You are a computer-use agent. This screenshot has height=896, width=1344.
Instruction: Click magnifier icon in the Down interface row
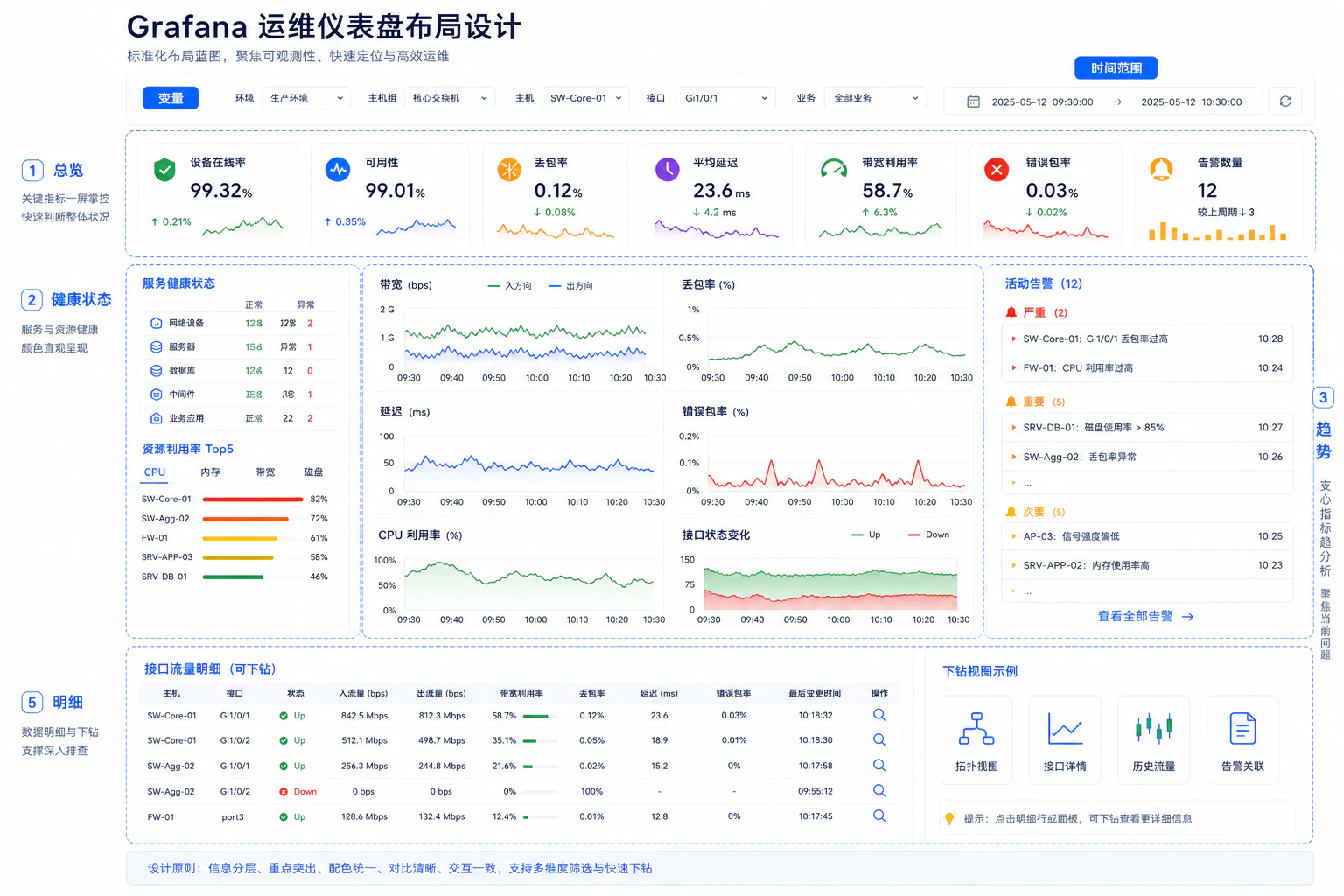[879, 790]
